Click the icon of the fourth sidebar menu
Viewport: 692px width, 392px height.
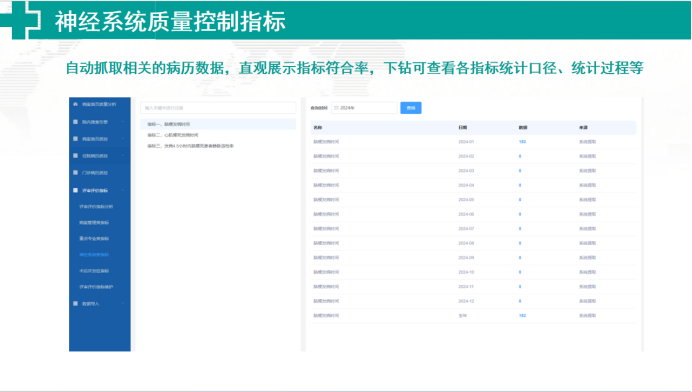75,155
